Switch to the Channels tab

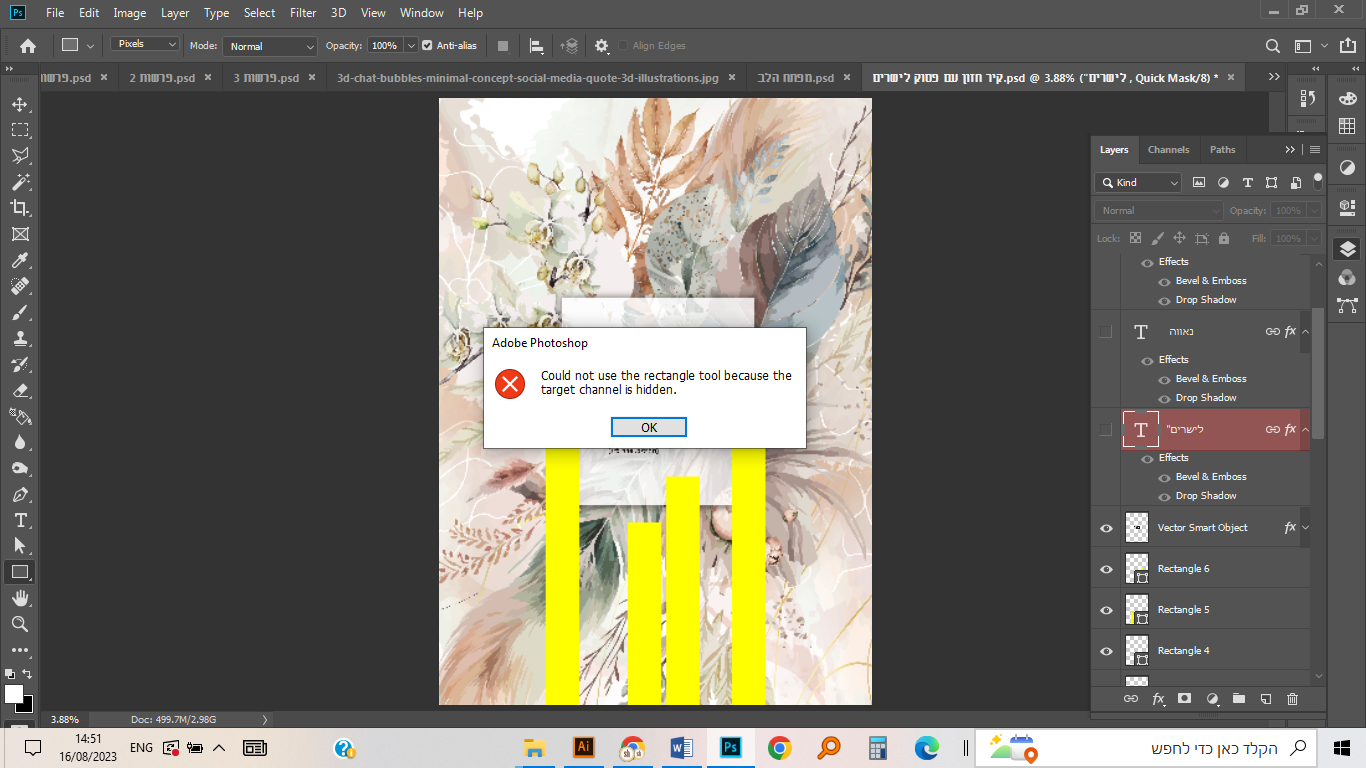[x=1168, y=150]
